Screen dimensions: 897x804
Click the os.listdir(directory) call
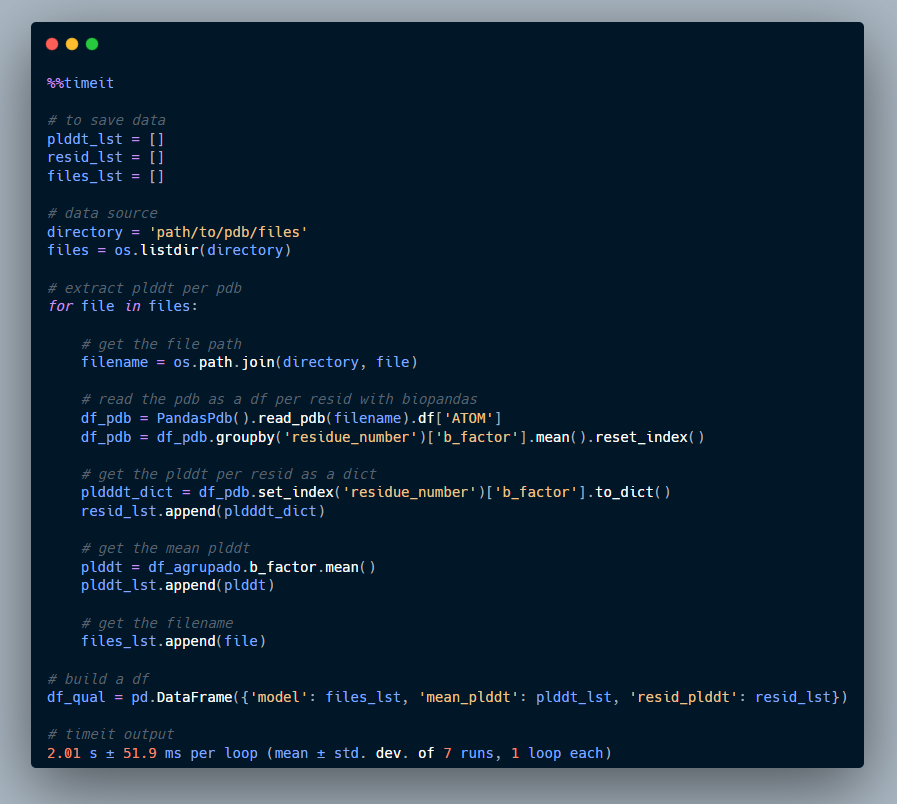coord(203,250)
